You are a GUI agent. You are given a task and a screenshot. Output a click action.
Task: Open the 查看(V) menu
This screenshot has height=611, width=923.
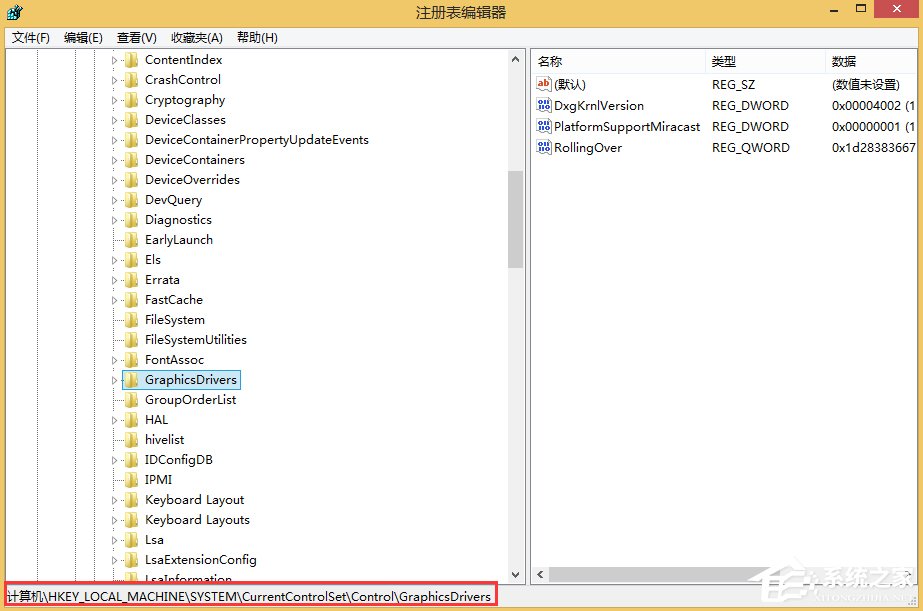point(136,37)
